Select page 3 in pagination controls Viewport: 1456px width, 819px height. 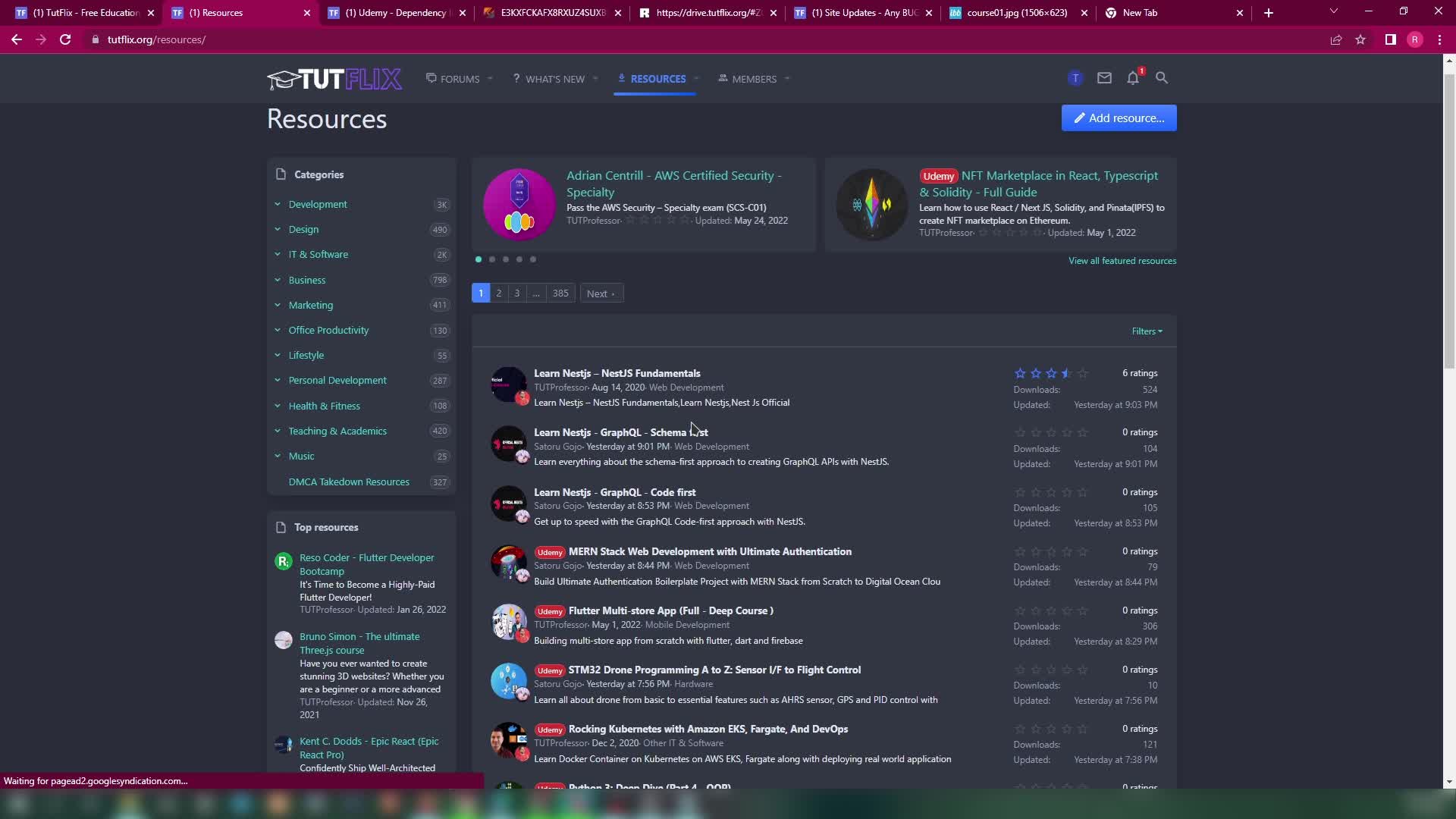point(516,293)
